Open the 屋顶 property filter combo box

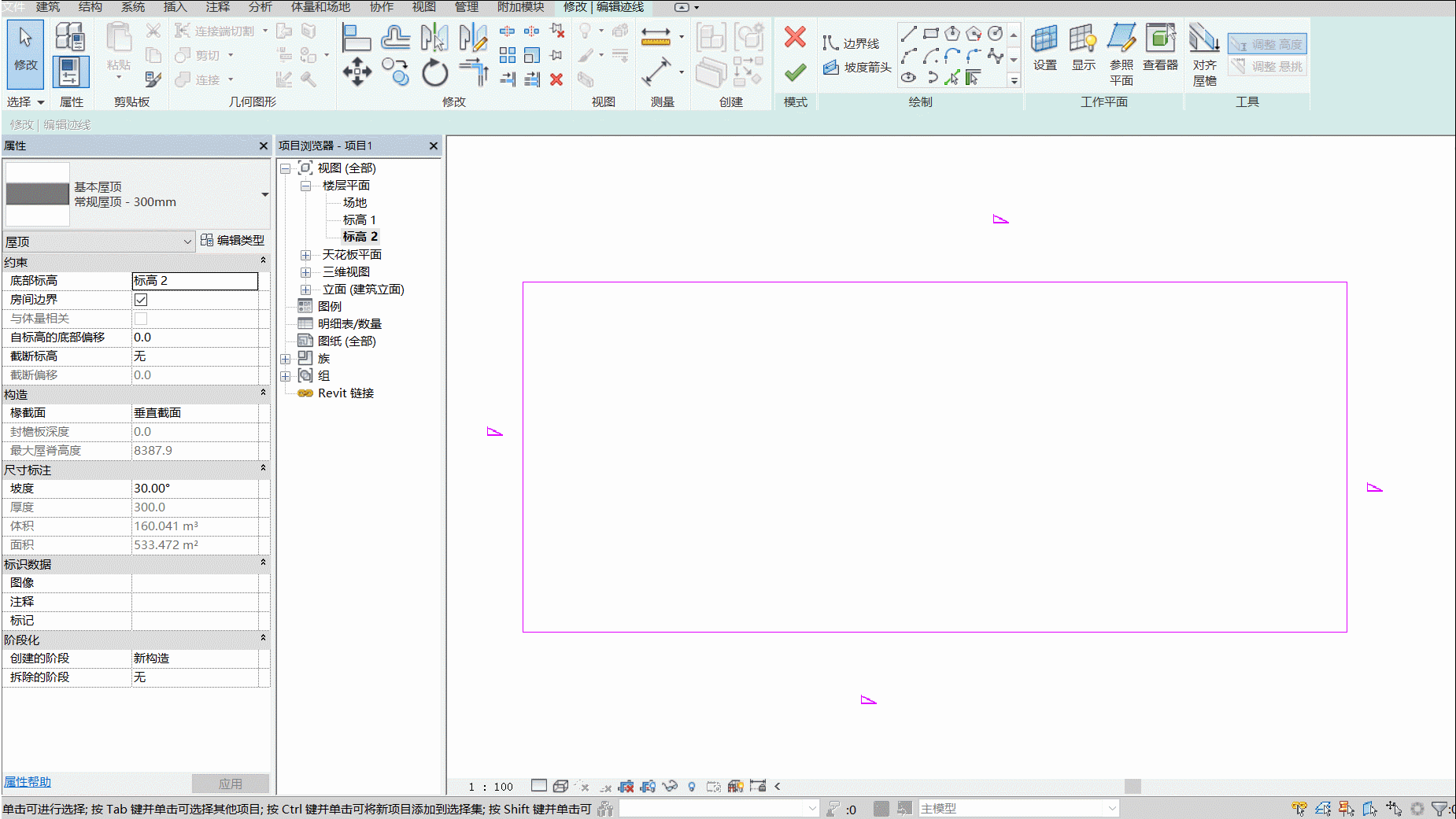[99, 242]
